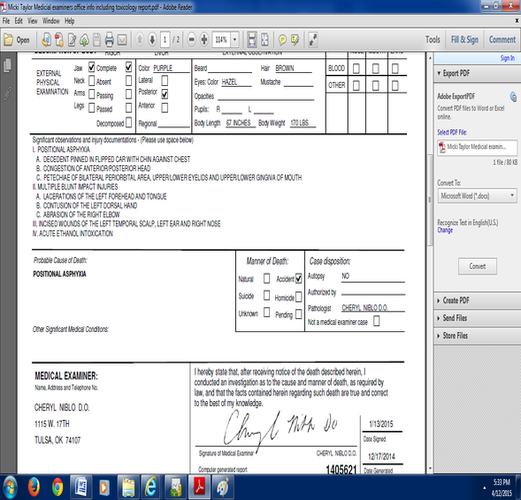
Task: Click the Change language link
Action: (x=445, y=230)
